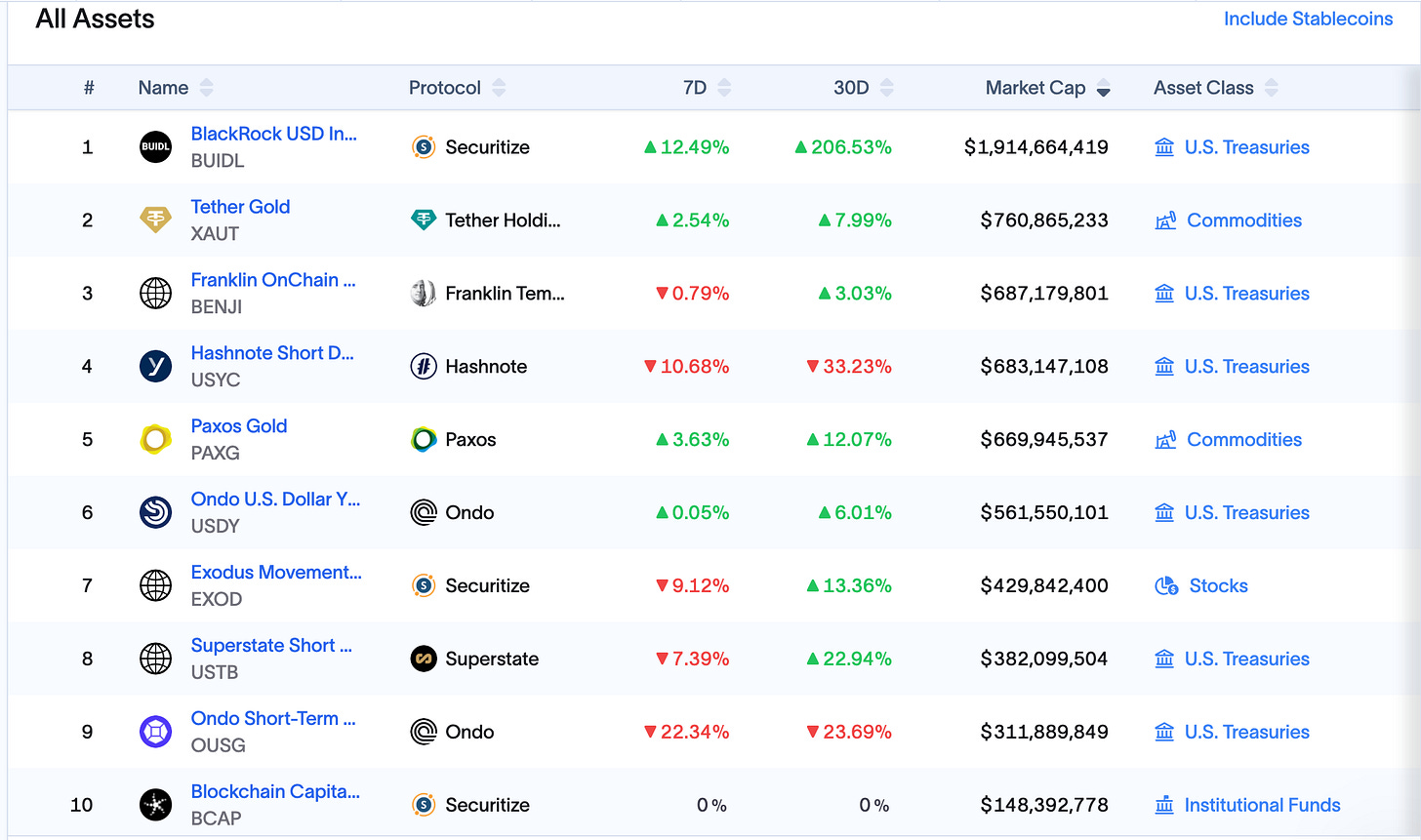The image size is (1421, 840).
Task: Click the USTB globe icon
Action: coord(156,660)
